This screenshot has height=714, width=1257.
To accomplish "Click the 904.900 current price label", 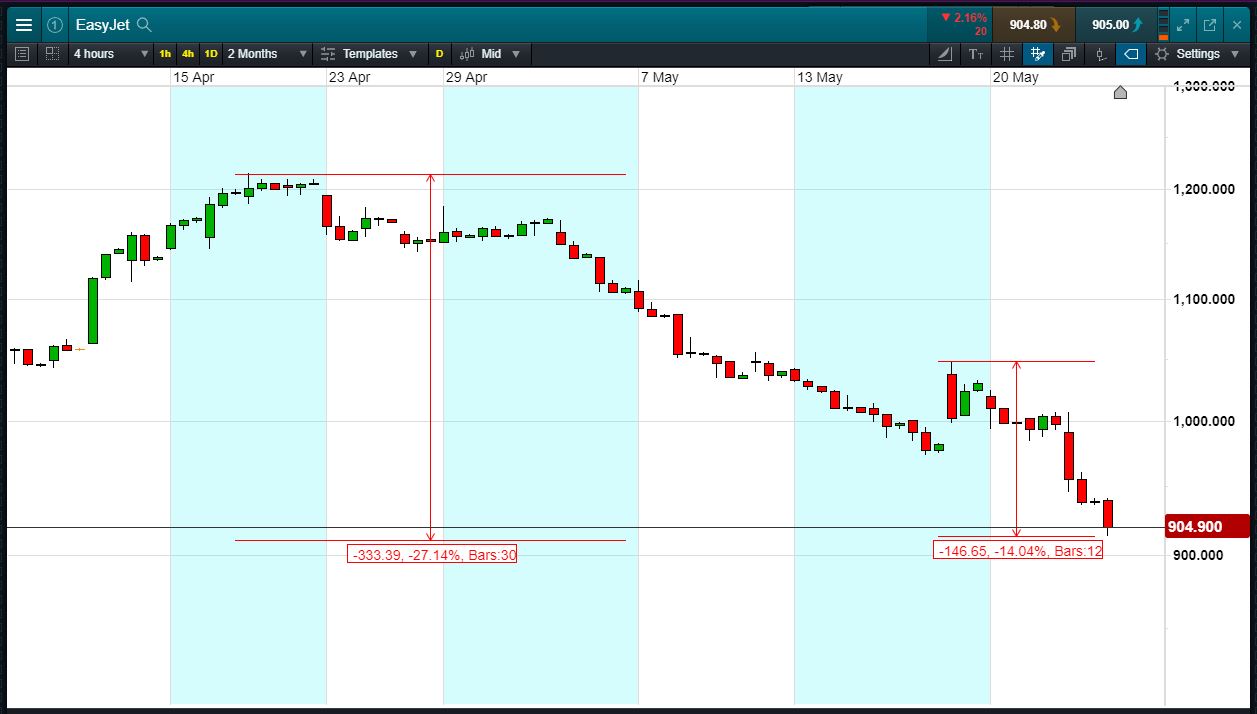I will (1207, 527).
